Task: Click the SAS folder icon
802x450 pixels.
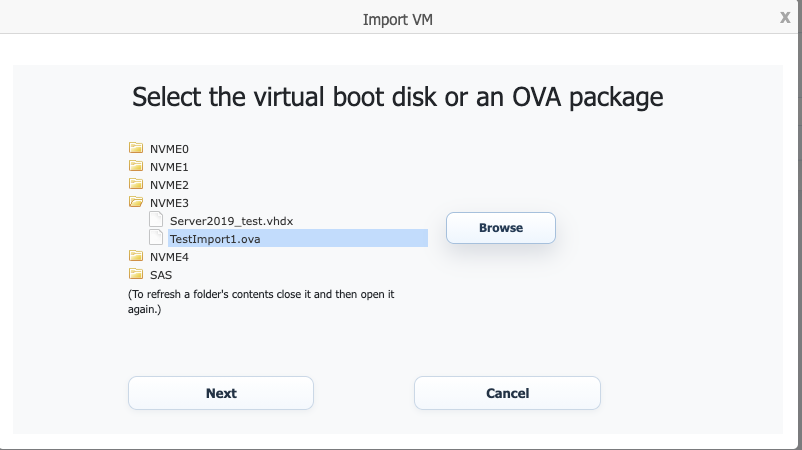Action: [x=136, y=274]
